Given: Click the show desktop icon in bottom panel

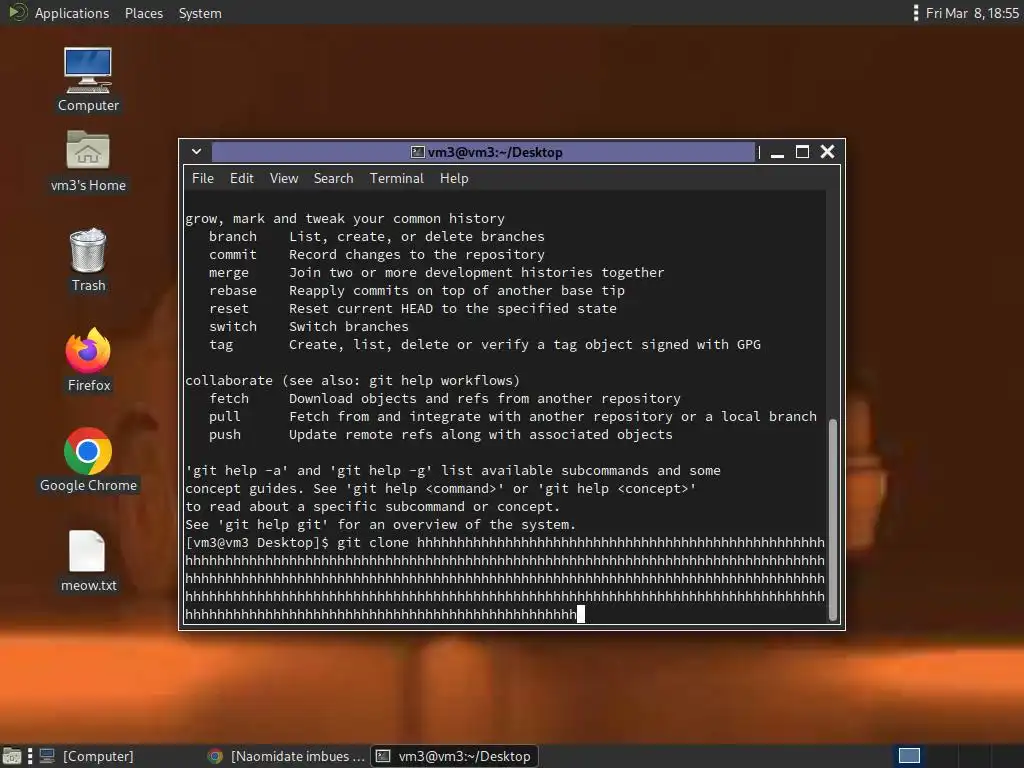Looking at the screenshot, I should [12, 756].
